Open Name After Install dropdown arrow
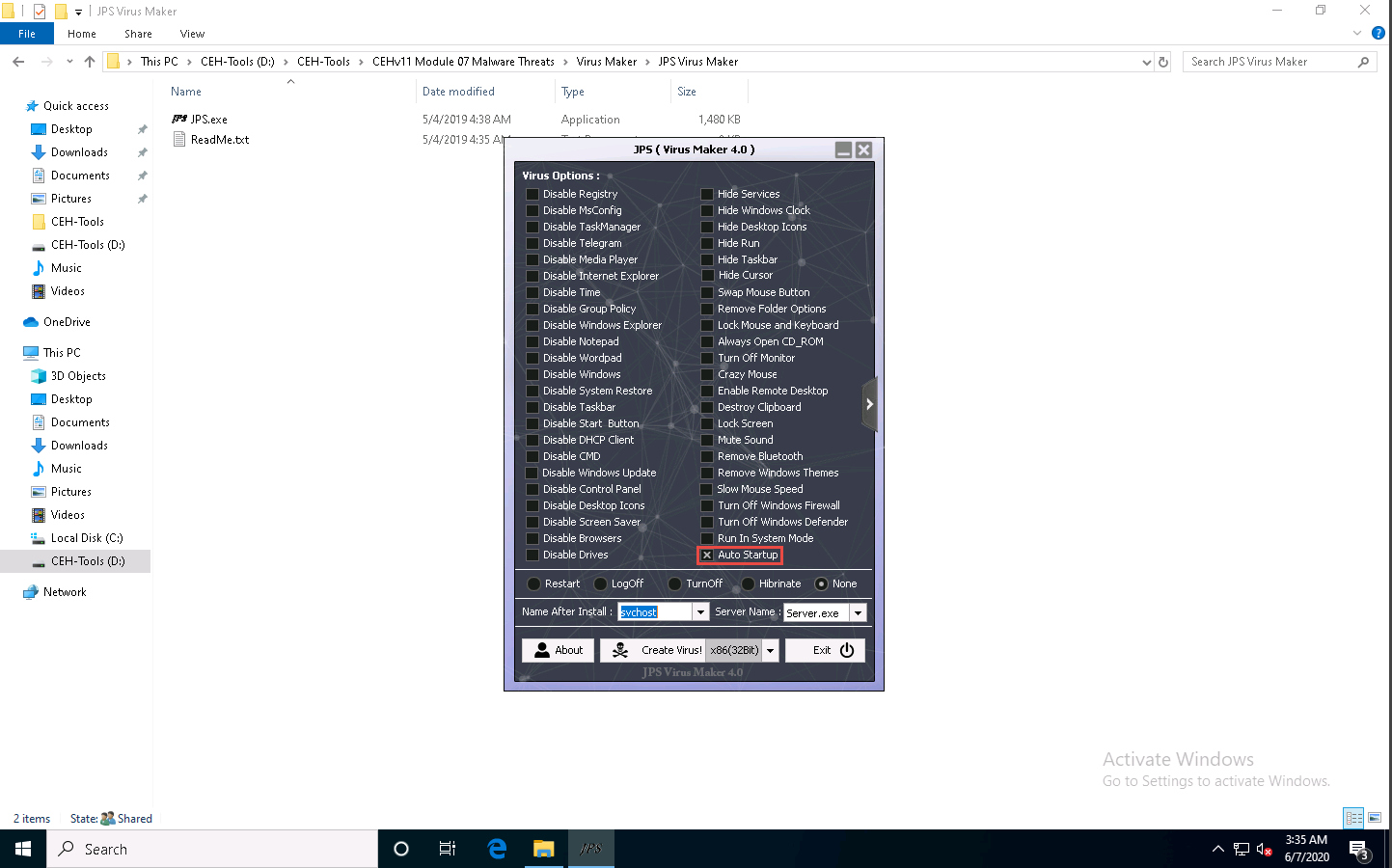The height and width of the screenshot is (868, 1392). click(700, 612)
